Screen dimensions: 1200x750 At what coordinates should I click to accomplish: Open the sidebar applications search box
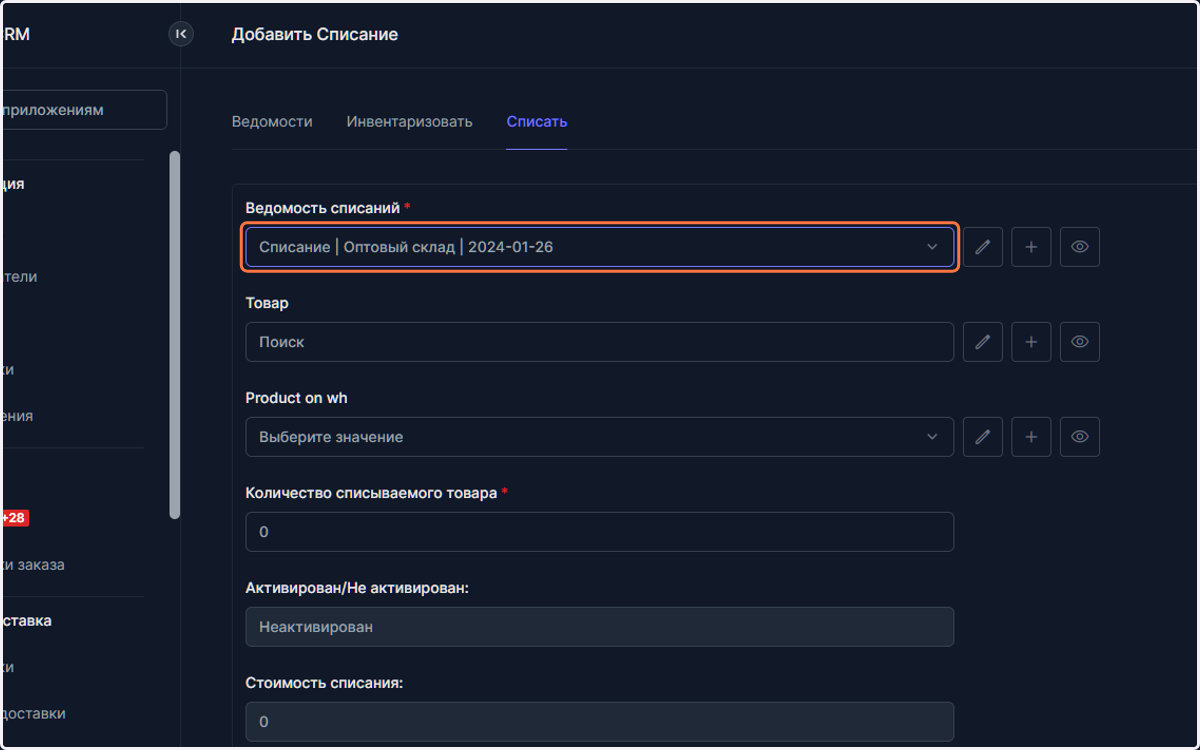pos(84,110)
